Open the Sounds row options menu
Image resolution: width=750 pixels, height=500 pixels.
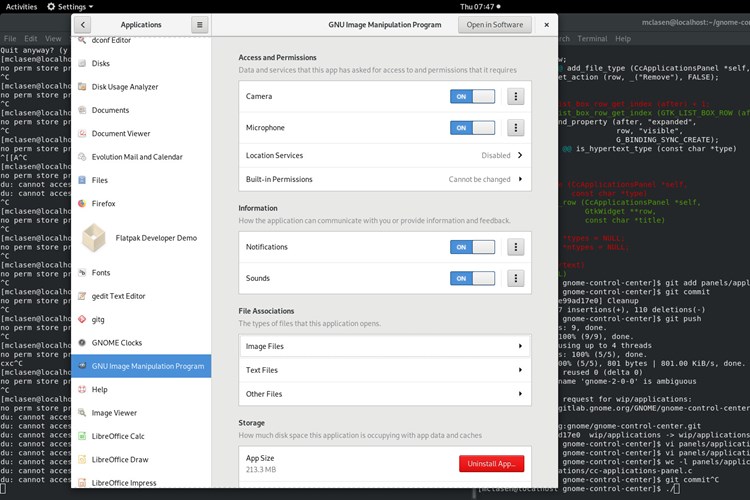516,278
